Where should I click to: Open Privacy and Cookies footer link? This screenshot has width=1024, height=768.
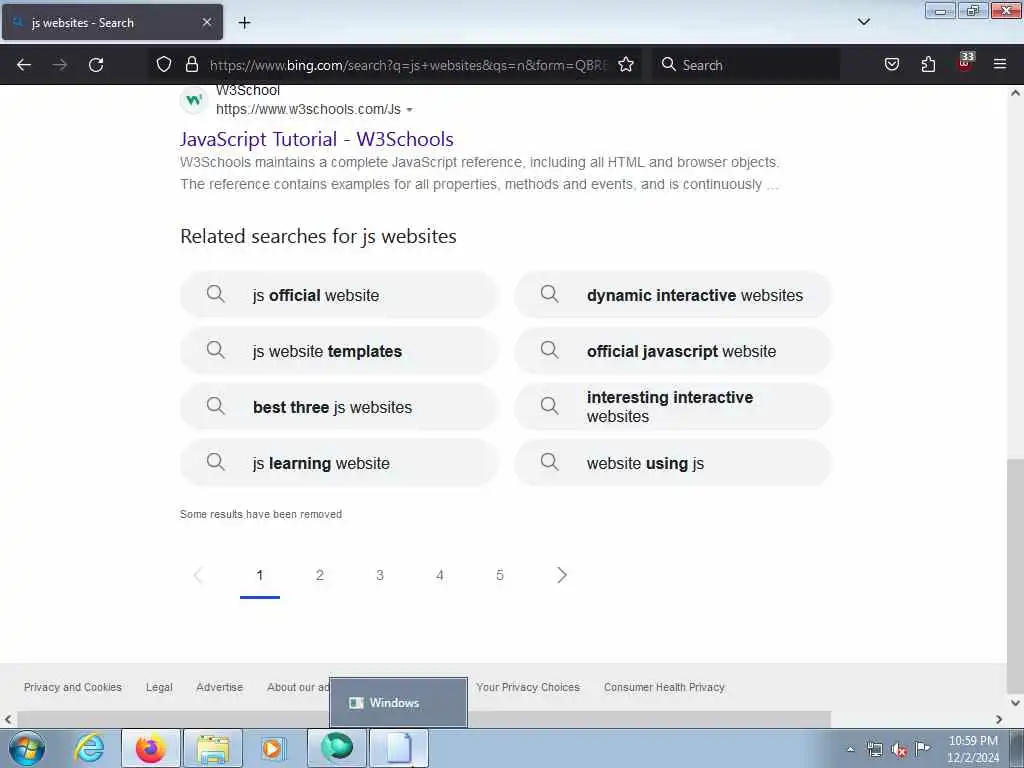click(72, 687)
